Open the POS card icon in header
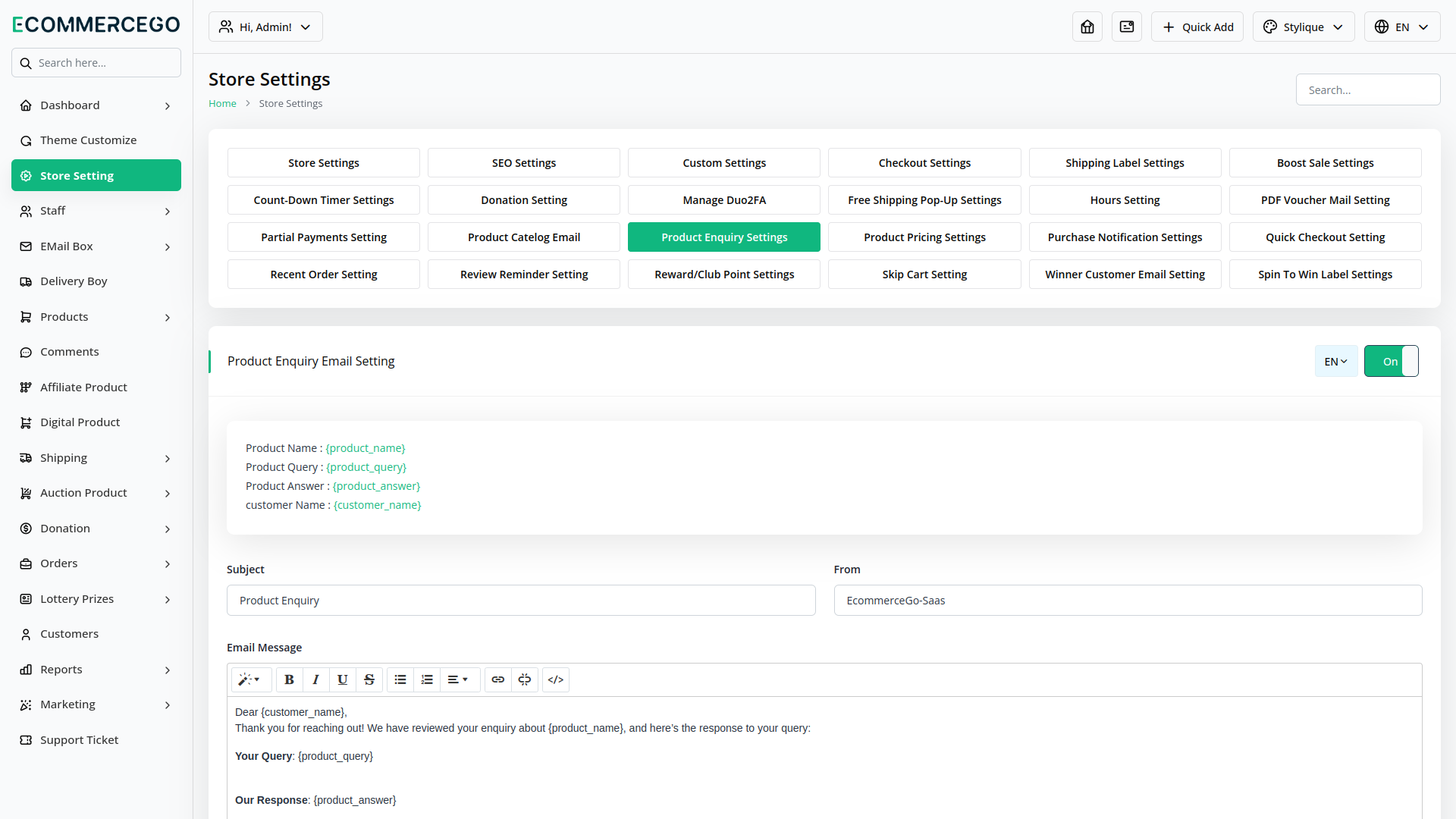This screenshot has height=819, width=1456. tap(1126, 27)
